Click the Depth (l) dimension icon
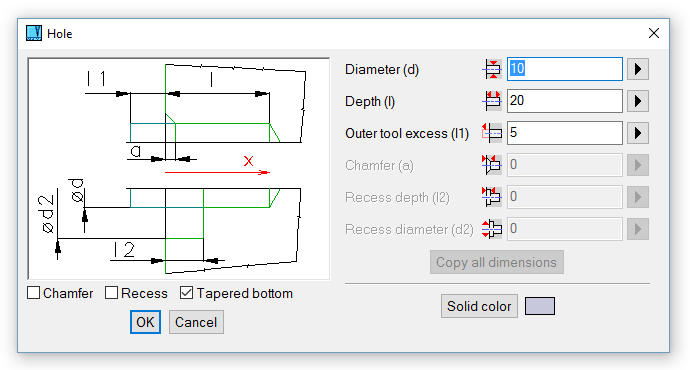690x370 pixels. (x=492, y=101)
